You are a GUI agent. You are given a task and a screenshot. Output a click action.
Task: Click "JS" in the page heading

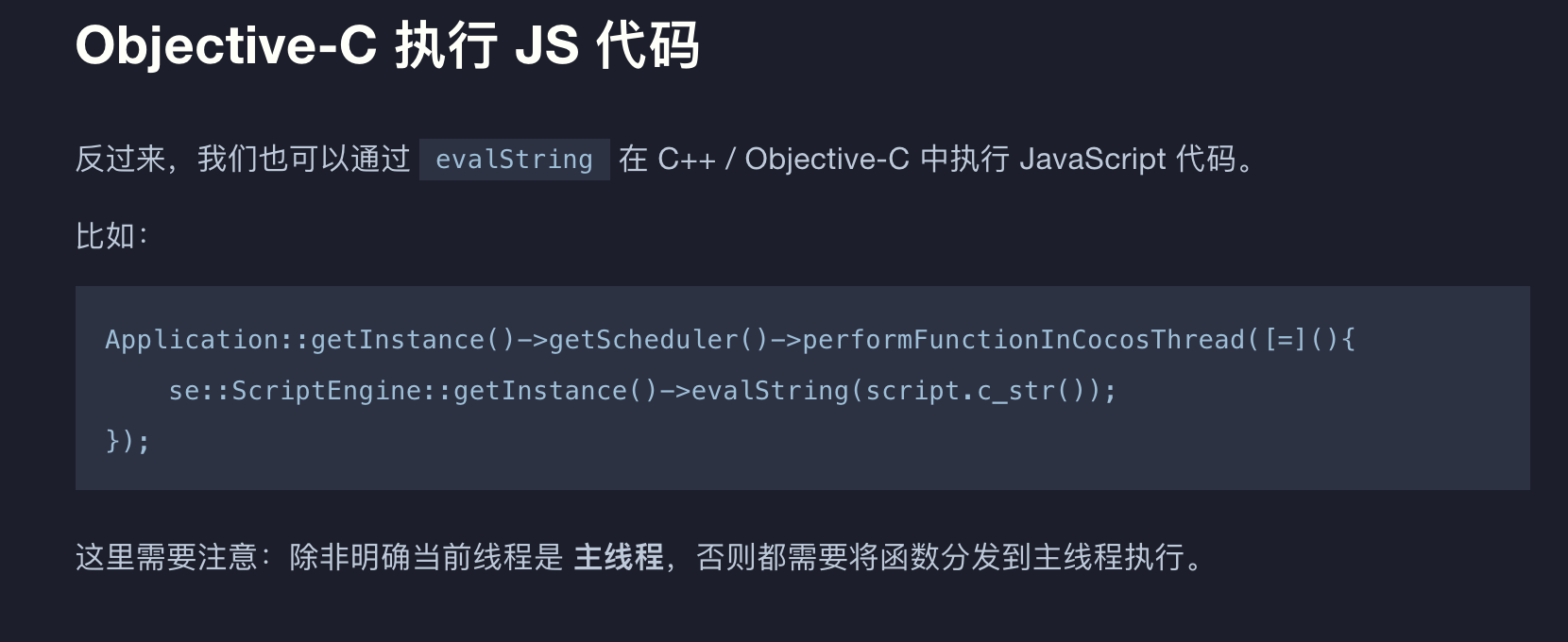pos(546,45)
